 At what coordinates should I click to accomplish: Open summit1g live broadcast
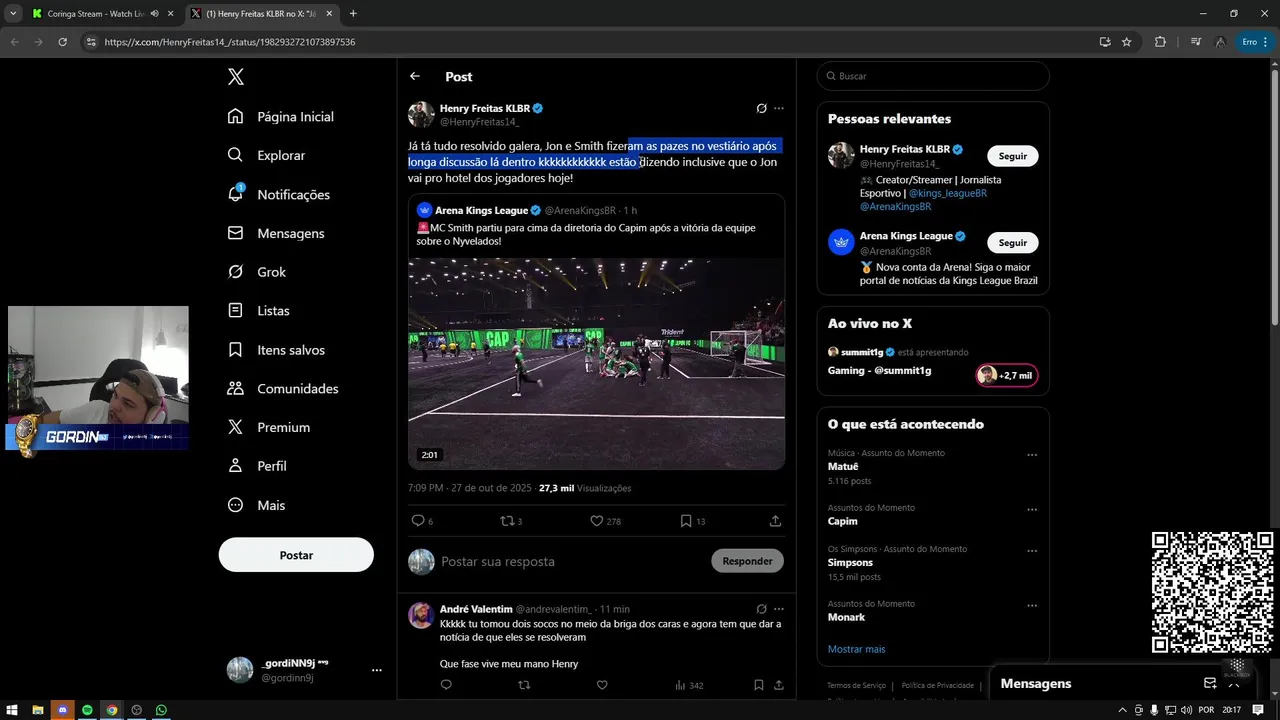pyautogui.click(x=932, y=362)
